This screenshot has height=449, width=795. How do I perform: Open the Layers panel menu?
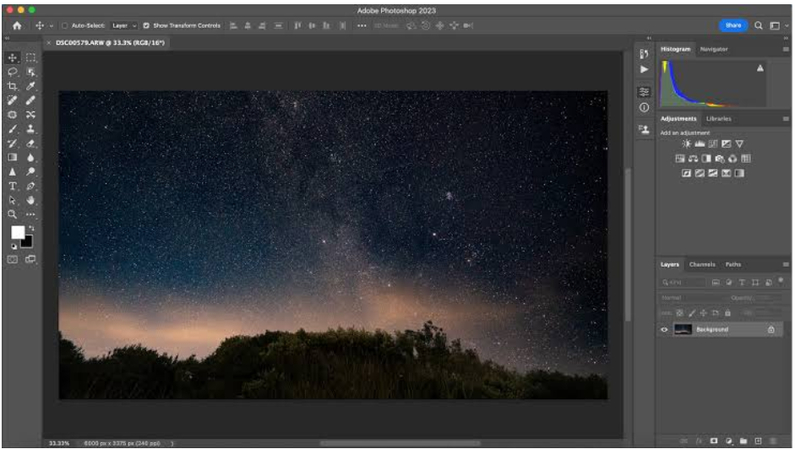click(785, 264)
